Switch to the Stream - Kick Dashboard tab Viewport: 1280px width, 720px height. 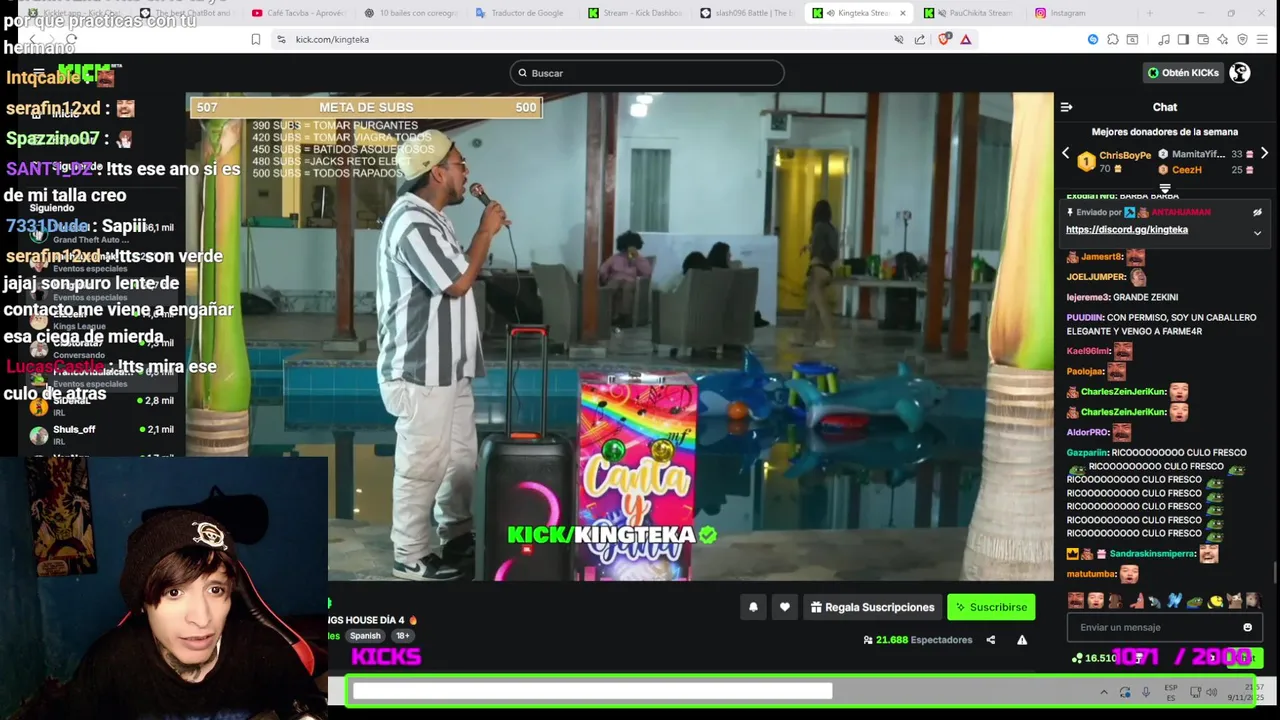point(635,13)
